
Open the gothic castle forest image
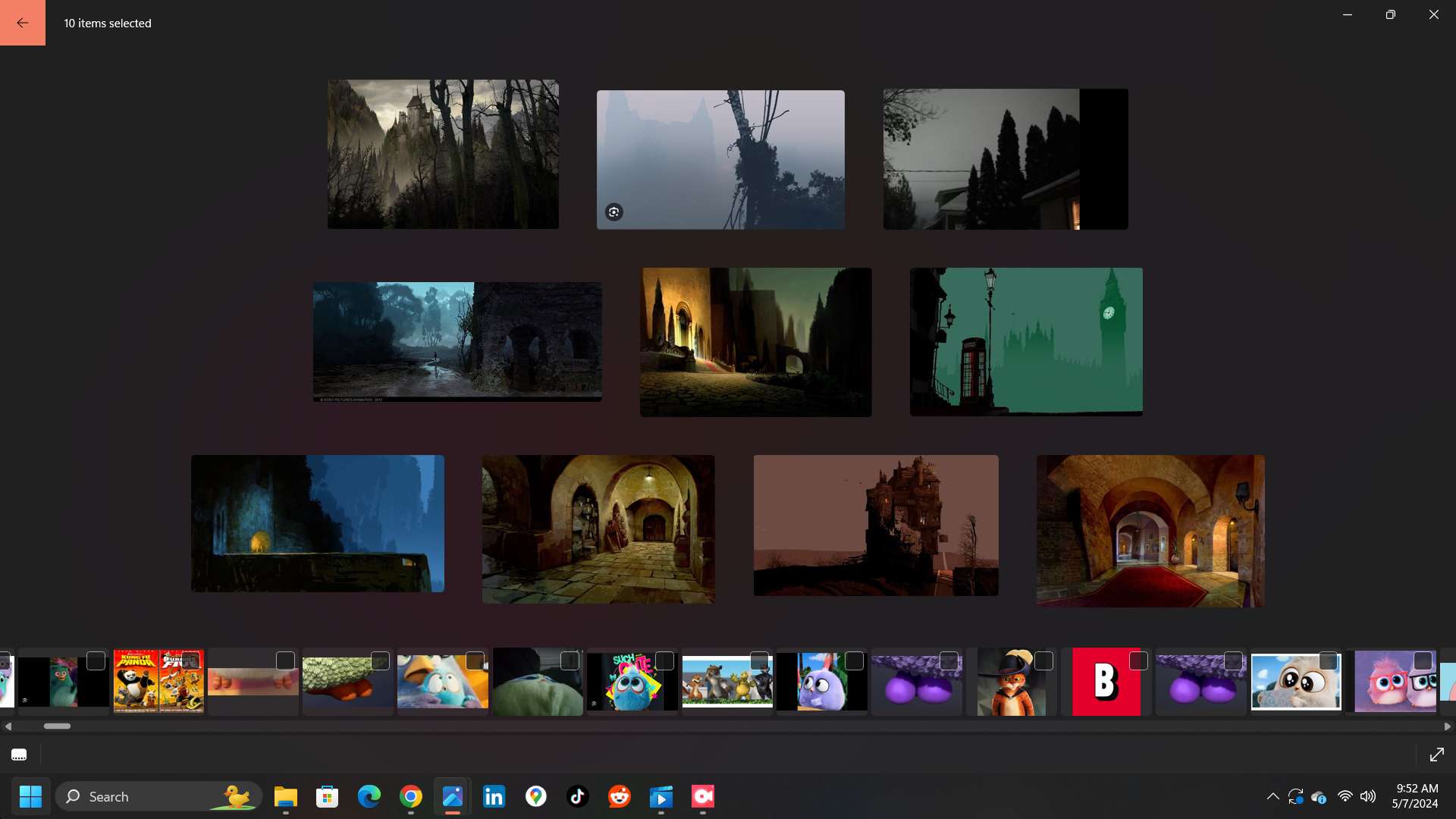443,154
